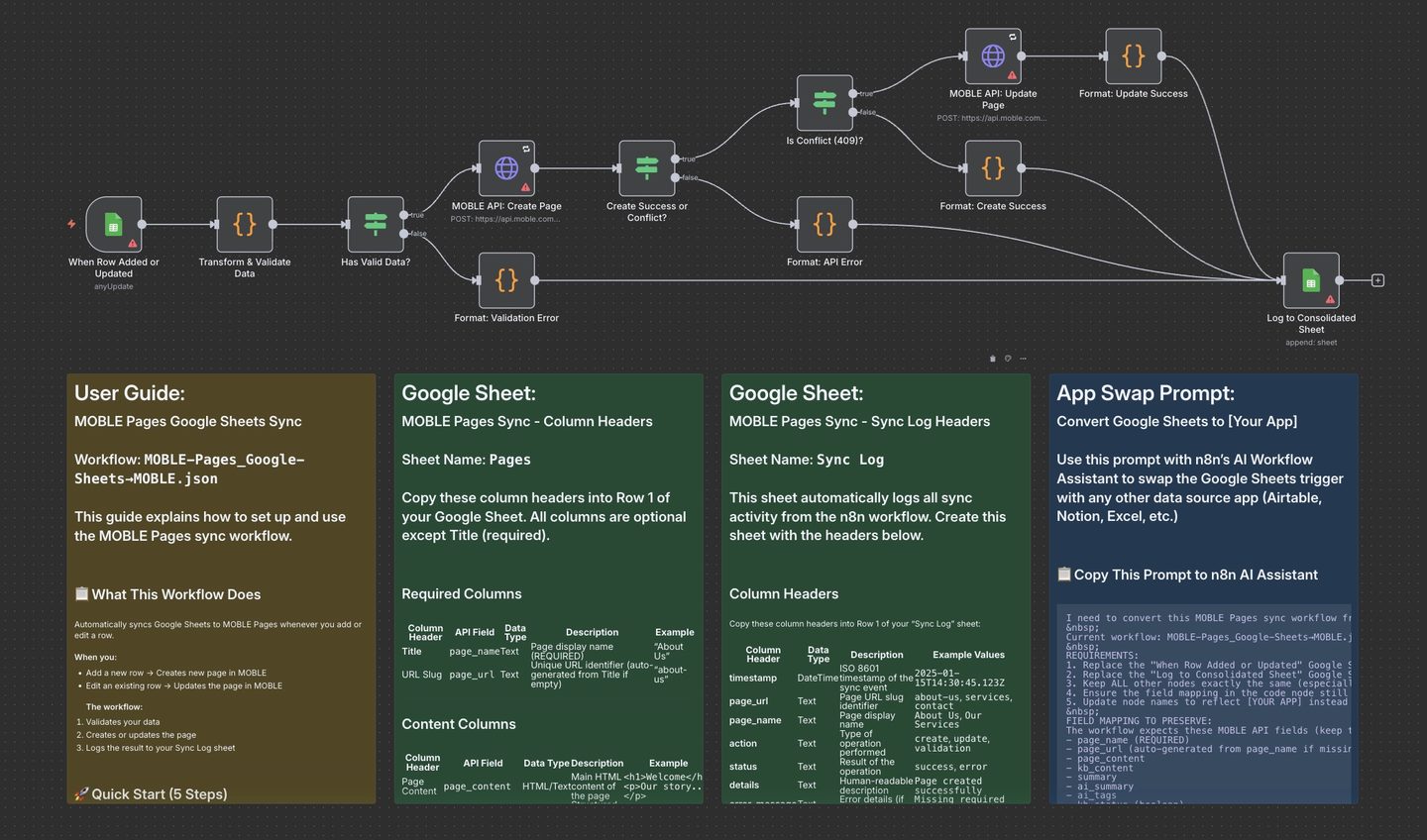Click the plus button after Log to Consolidated Sheet
Viewport: 1427px width, 840px height.
click(1377, 281)
